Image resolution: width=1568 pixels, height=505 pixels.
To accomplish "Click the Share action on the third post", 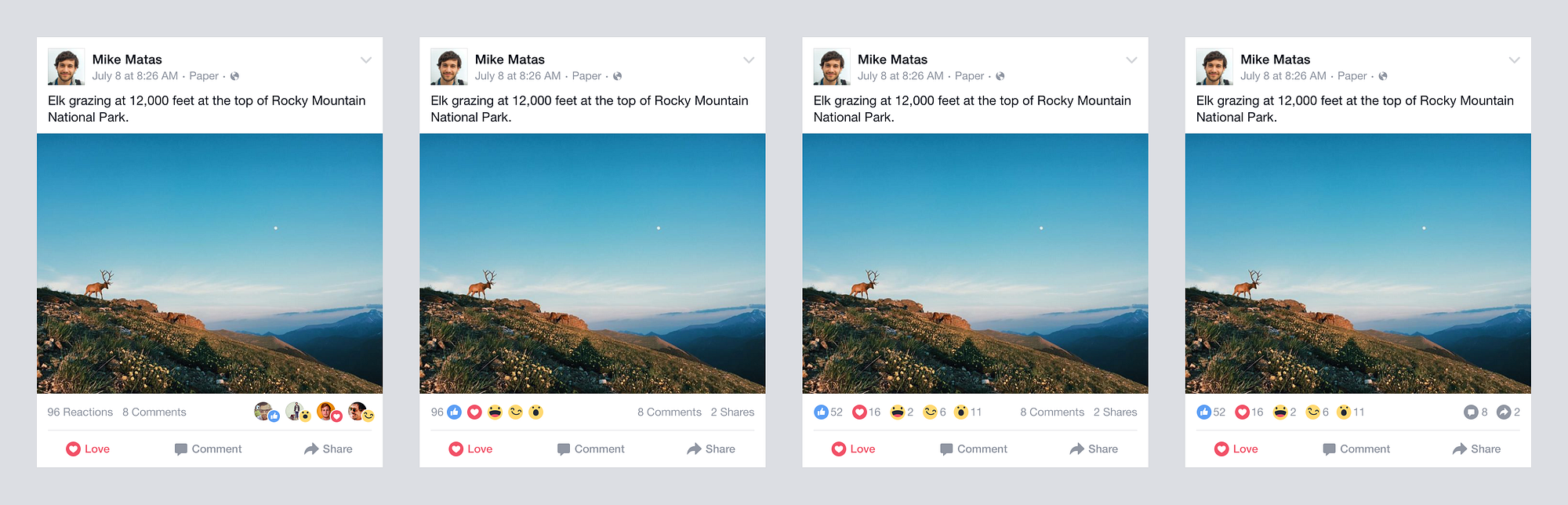I will tap(1094, 449).
